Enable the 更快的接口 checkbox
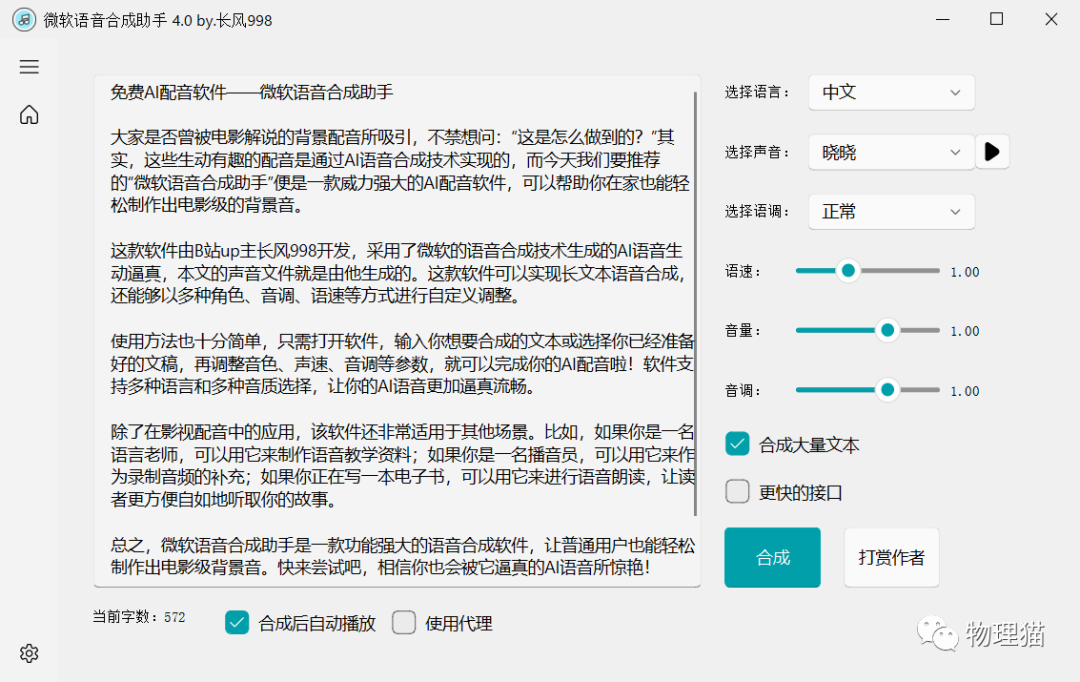This screenshot has width=1080, height=682. point(737,492)
